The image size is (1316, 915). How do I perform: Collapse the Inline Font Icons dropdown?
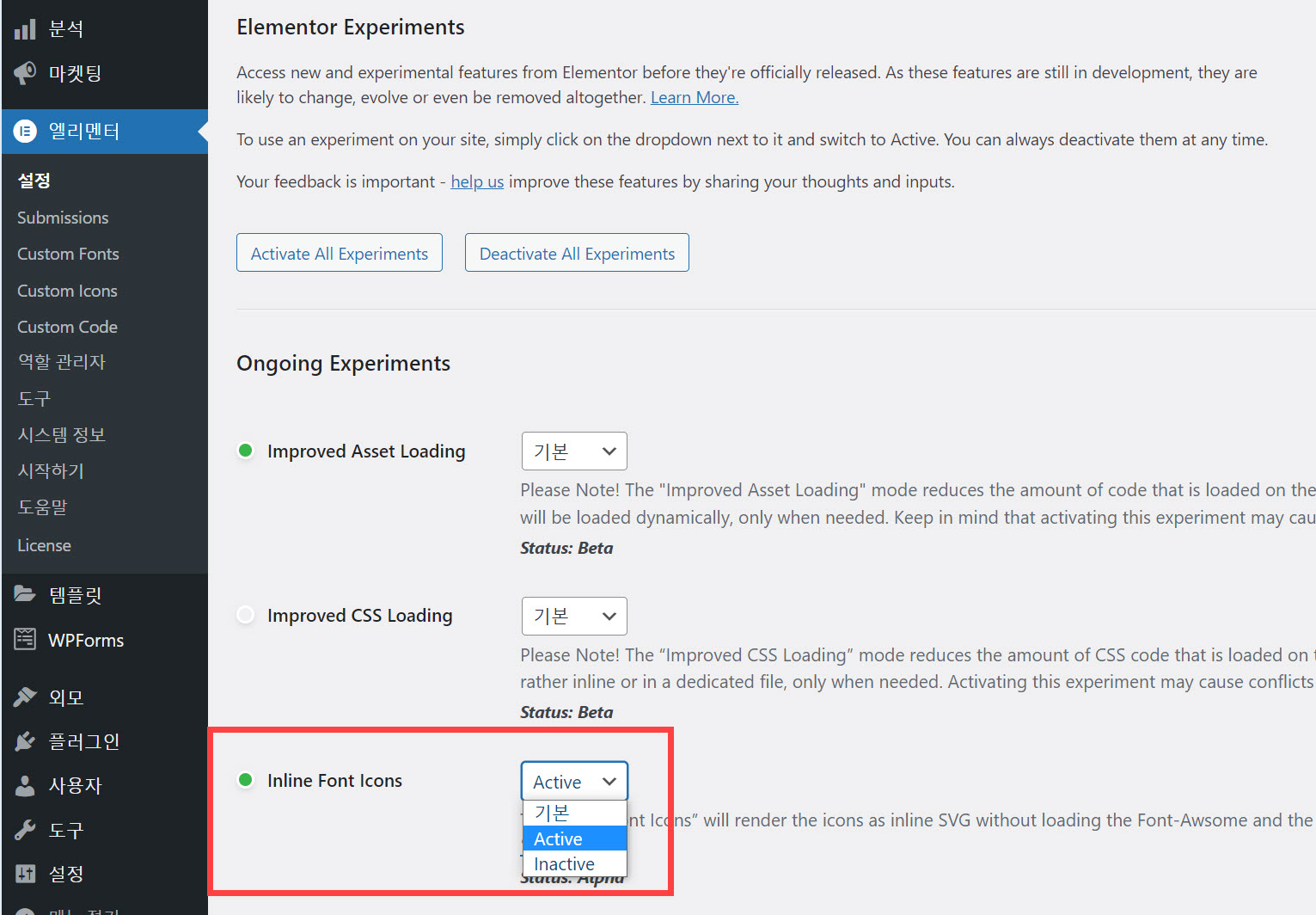[574, 781]
